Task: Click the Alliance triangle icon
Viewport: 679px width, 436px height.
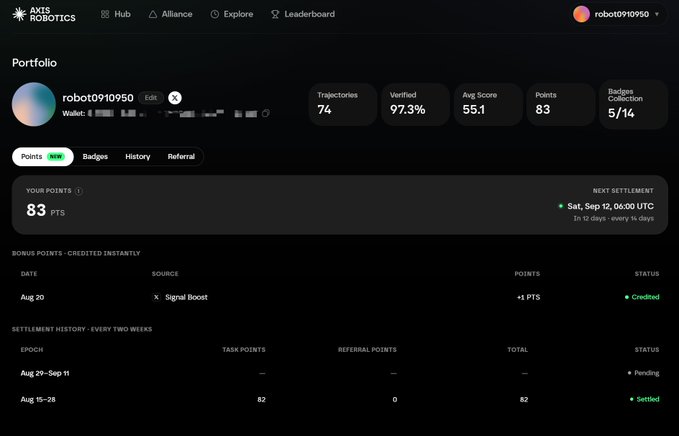Action: pyautogui.click(x=152, y=14)
